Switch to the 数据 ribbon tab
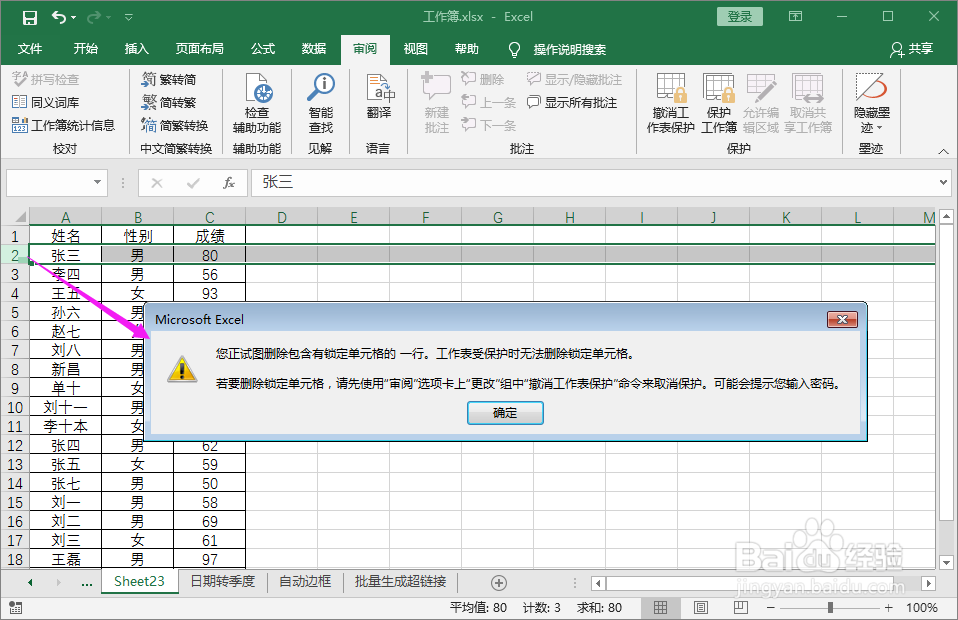 pyautogui.click(x=313, y=49)
